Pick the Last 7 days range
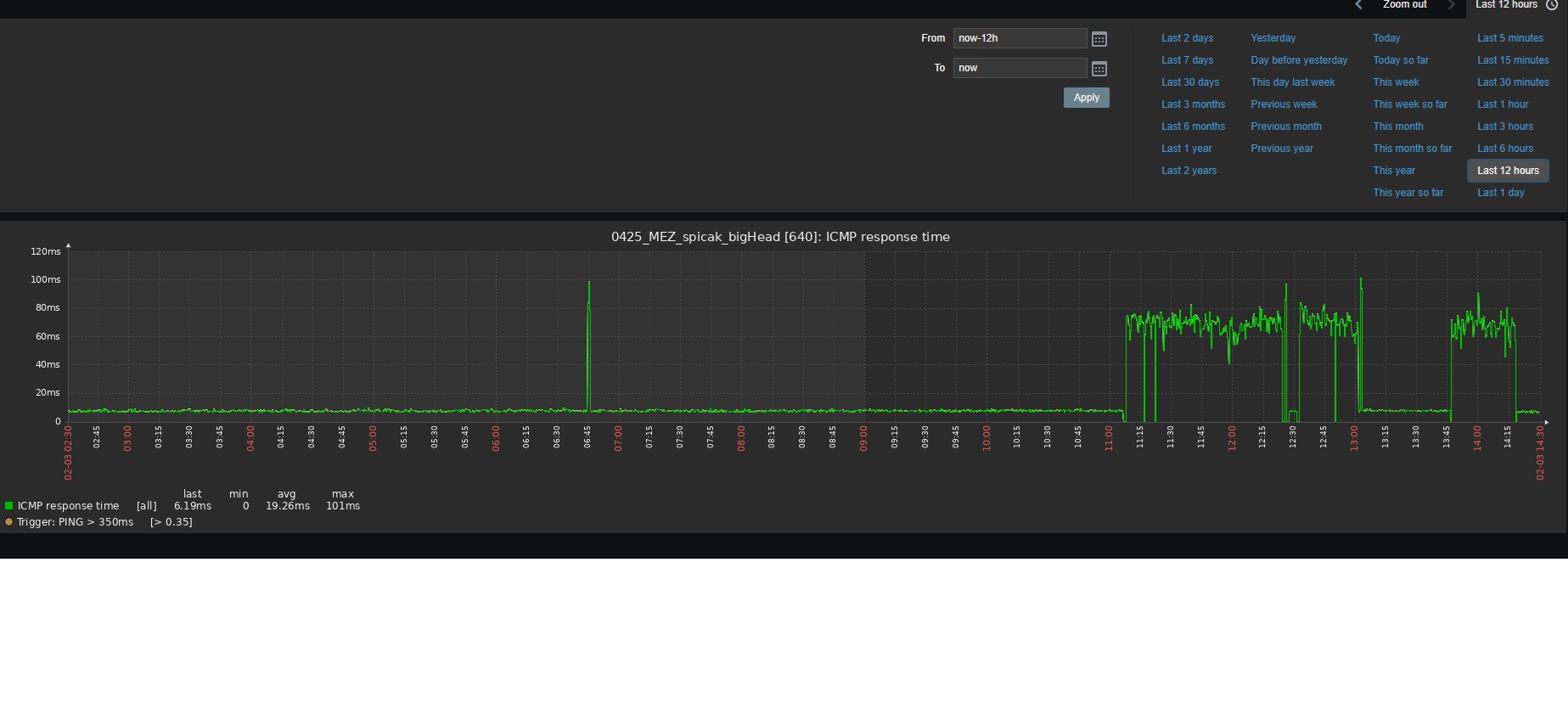The image size is (1568, 703). click(1187, 60)
